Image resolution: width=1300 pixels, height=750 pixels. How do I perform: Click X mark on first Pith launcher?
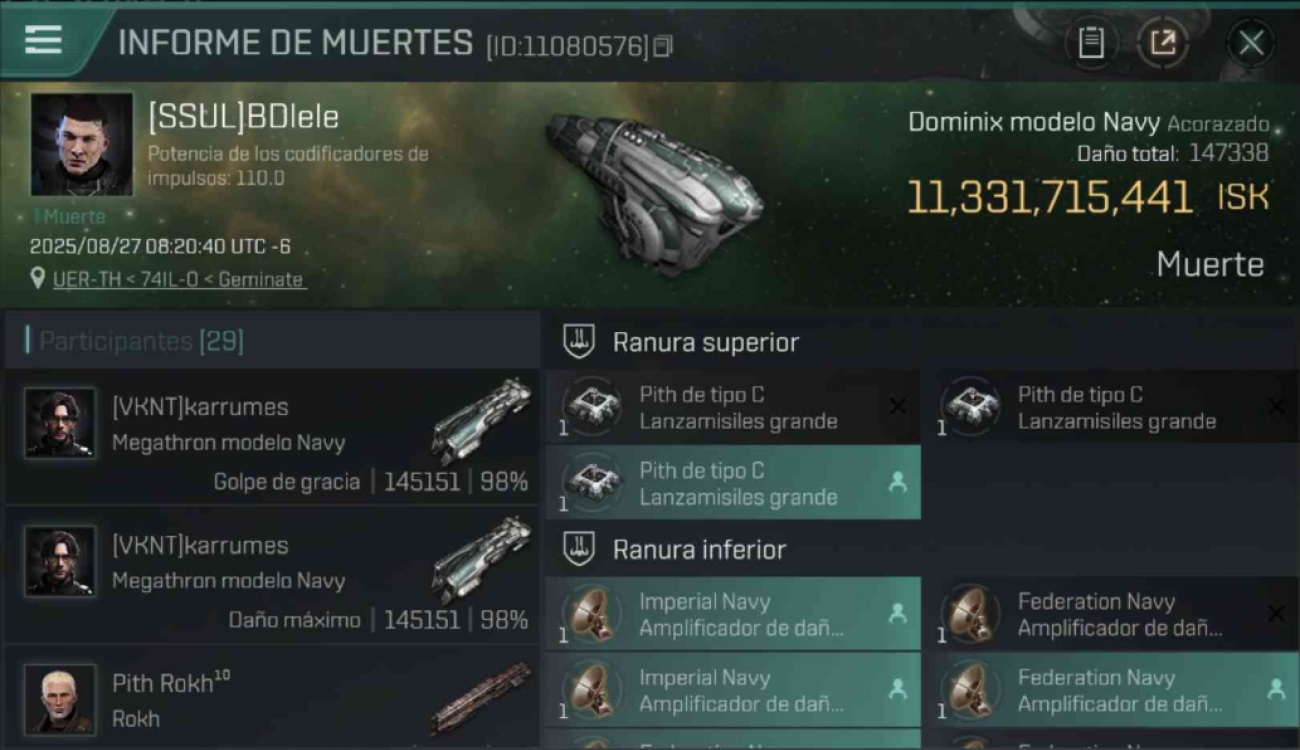coord(898,406)
